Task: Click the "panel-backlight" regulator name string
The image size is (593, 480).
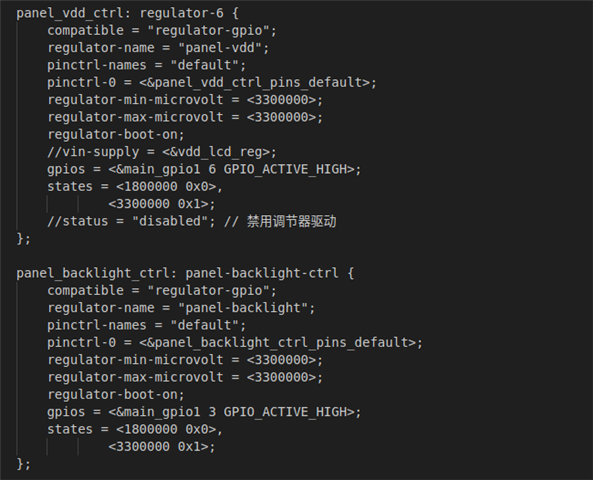Action: pyautogui.click(x=243, y=308)
